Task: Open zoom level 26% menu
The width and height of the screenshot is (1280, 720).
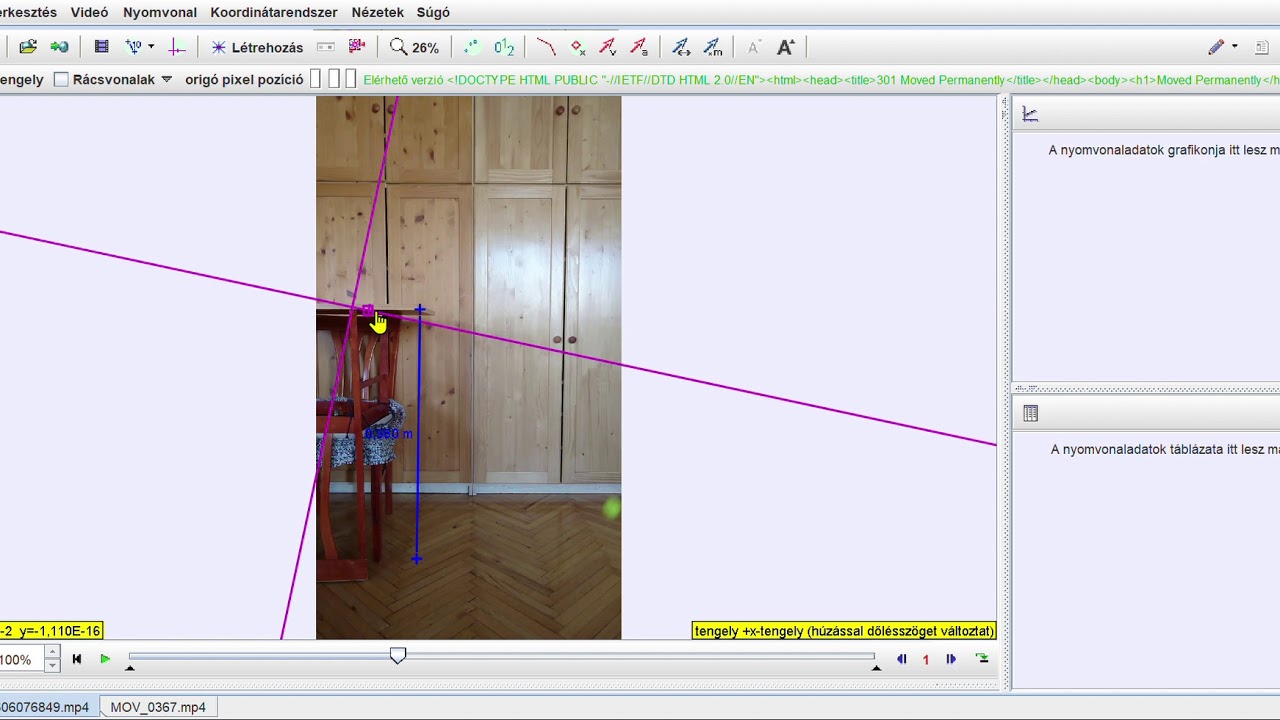Action: [x=425, y=48]
